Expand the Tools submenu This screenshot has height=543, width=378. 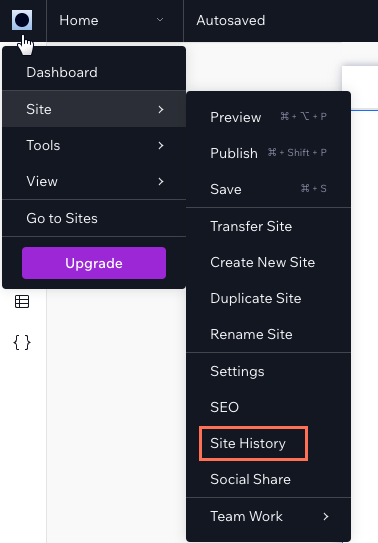[x=94, y=145]
